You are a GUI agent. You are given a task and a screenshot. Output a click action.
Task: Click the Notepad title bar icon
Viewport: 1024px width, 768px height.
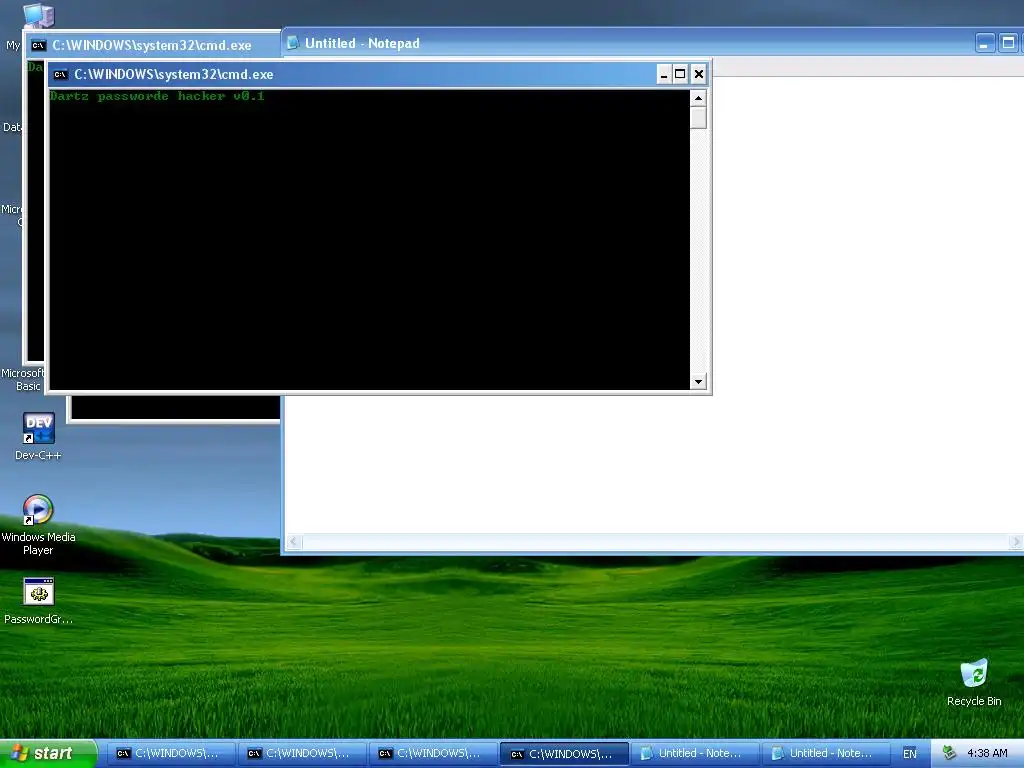[293, 43]
